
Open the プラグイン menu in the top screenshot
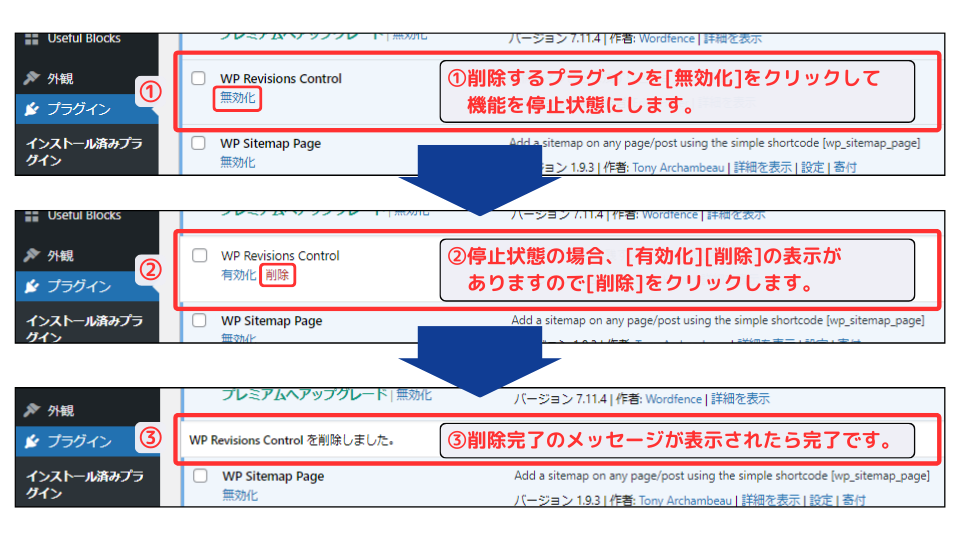79,109
